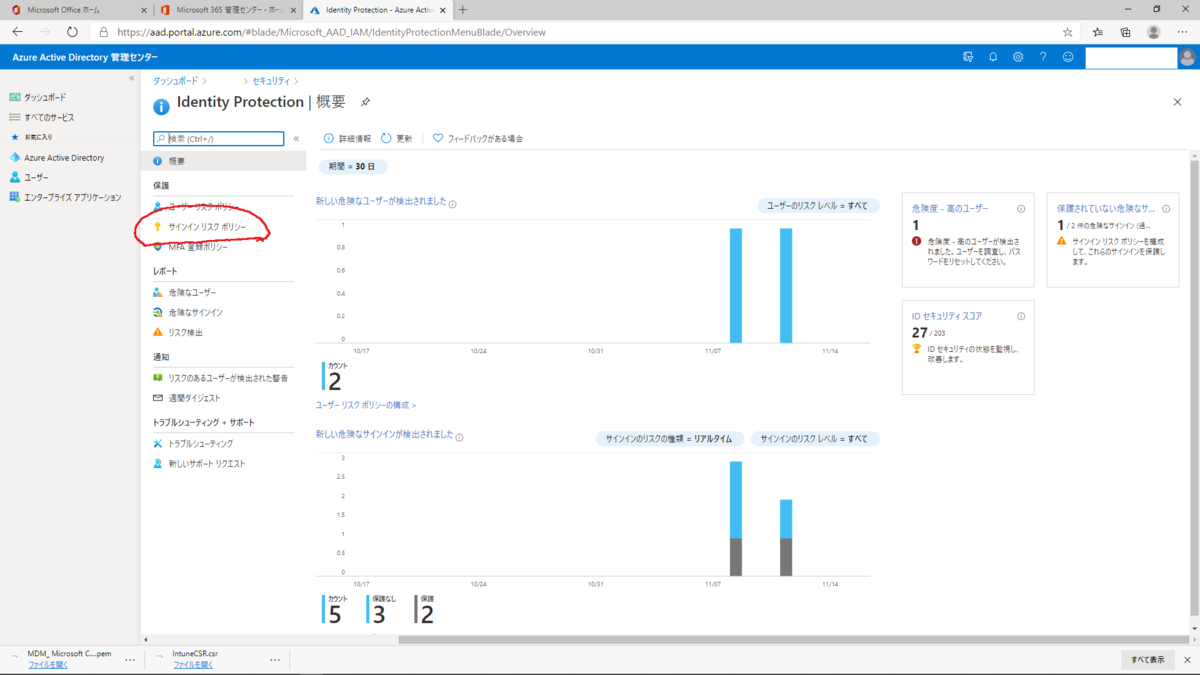Reload the page with browser refresh icon
Screen dimensions: 1200x675
72,32
